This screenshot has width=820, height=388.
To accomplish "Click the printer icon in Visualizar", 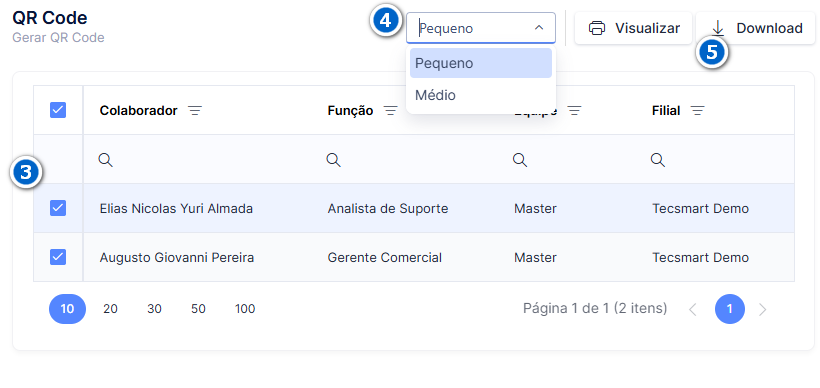I will [x=597, y=28].
